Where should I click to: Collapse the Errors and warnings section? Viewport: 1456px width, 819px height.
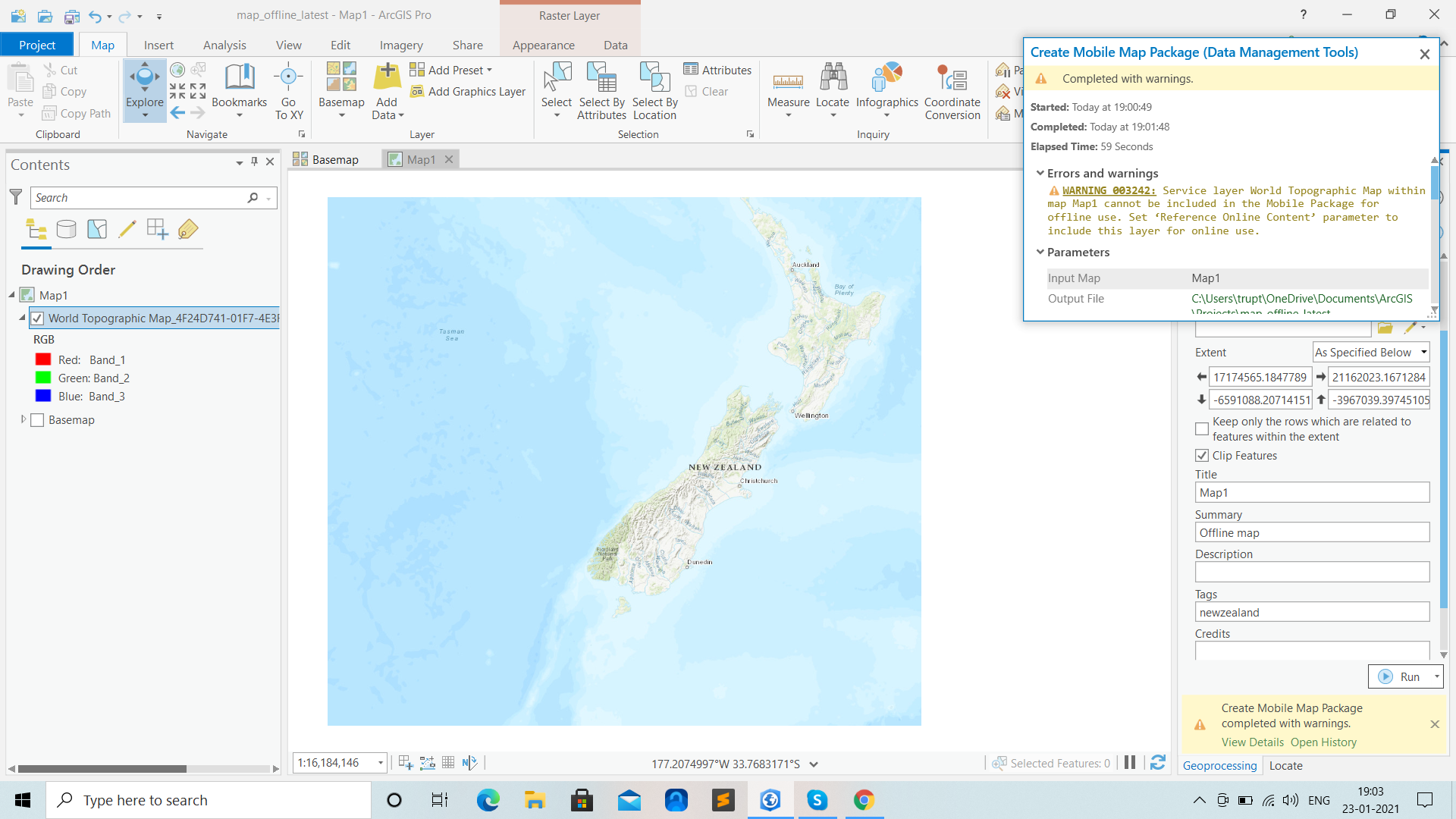tap(1040, 173)
